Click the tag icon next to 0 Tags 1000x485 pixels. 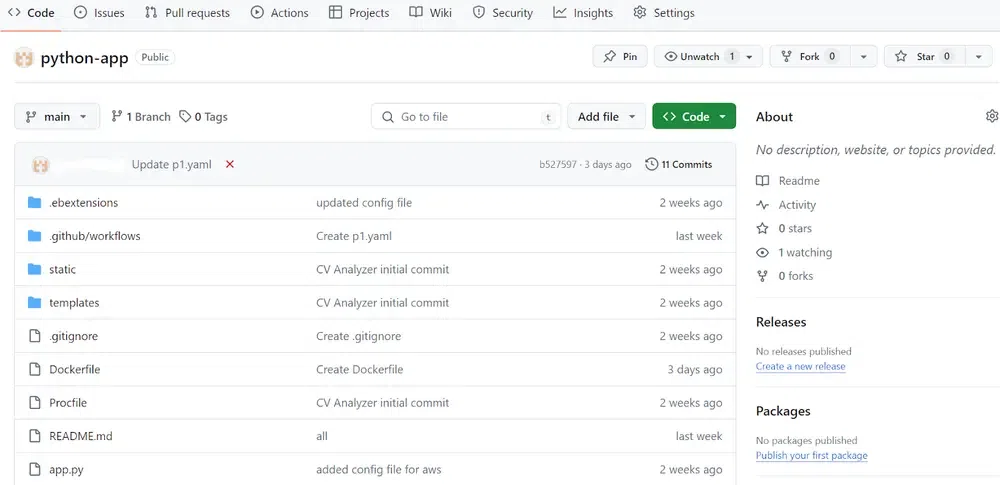185,117
